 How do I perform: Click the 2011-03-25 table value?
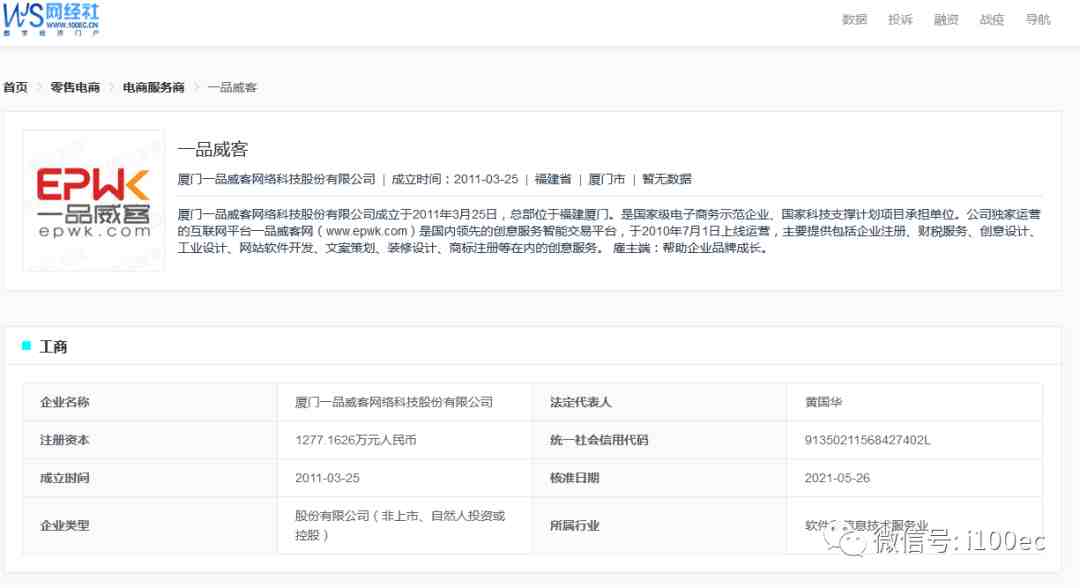point(327,478)
